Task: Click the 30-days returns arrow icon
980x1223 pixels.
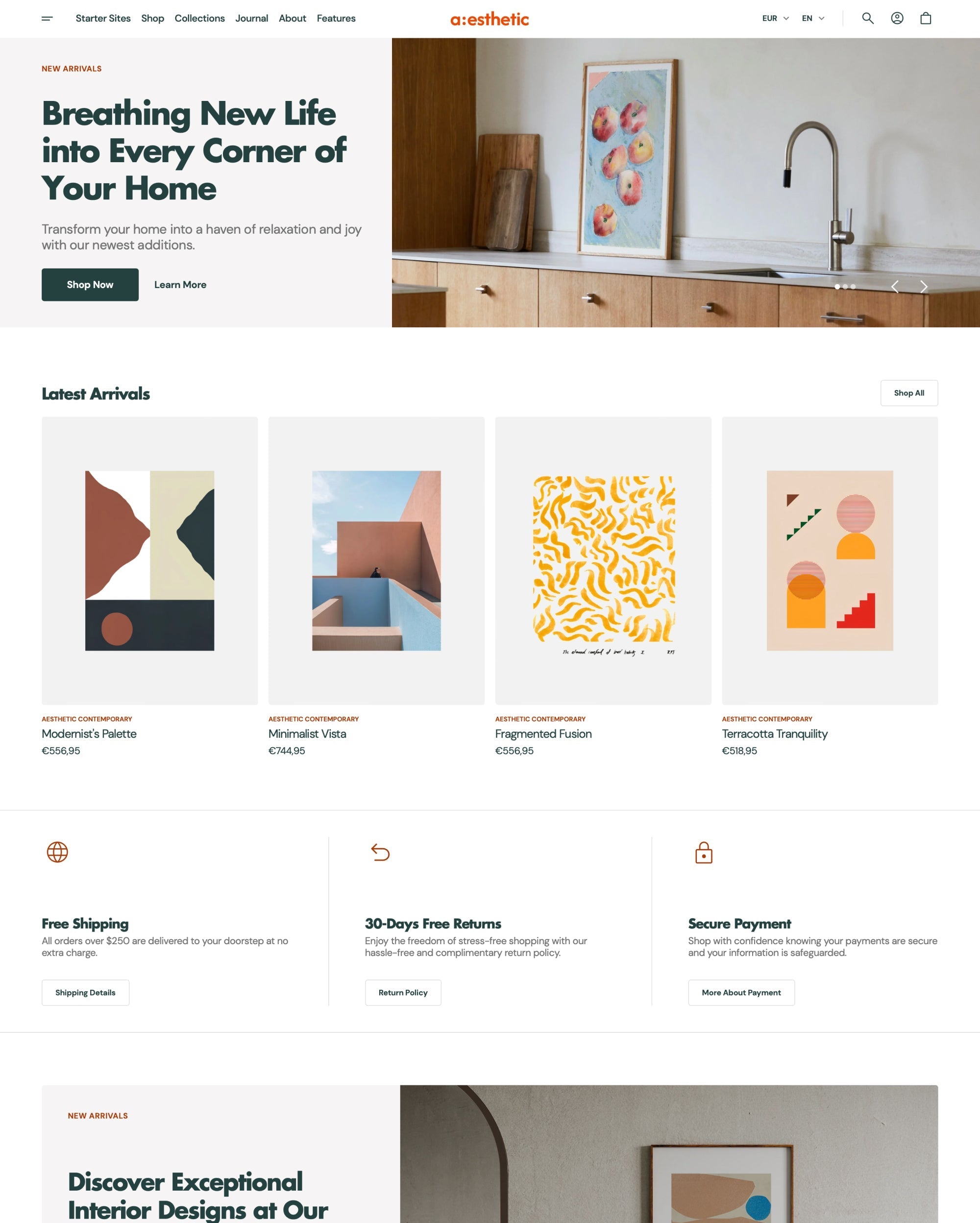Action: [380, 852]
